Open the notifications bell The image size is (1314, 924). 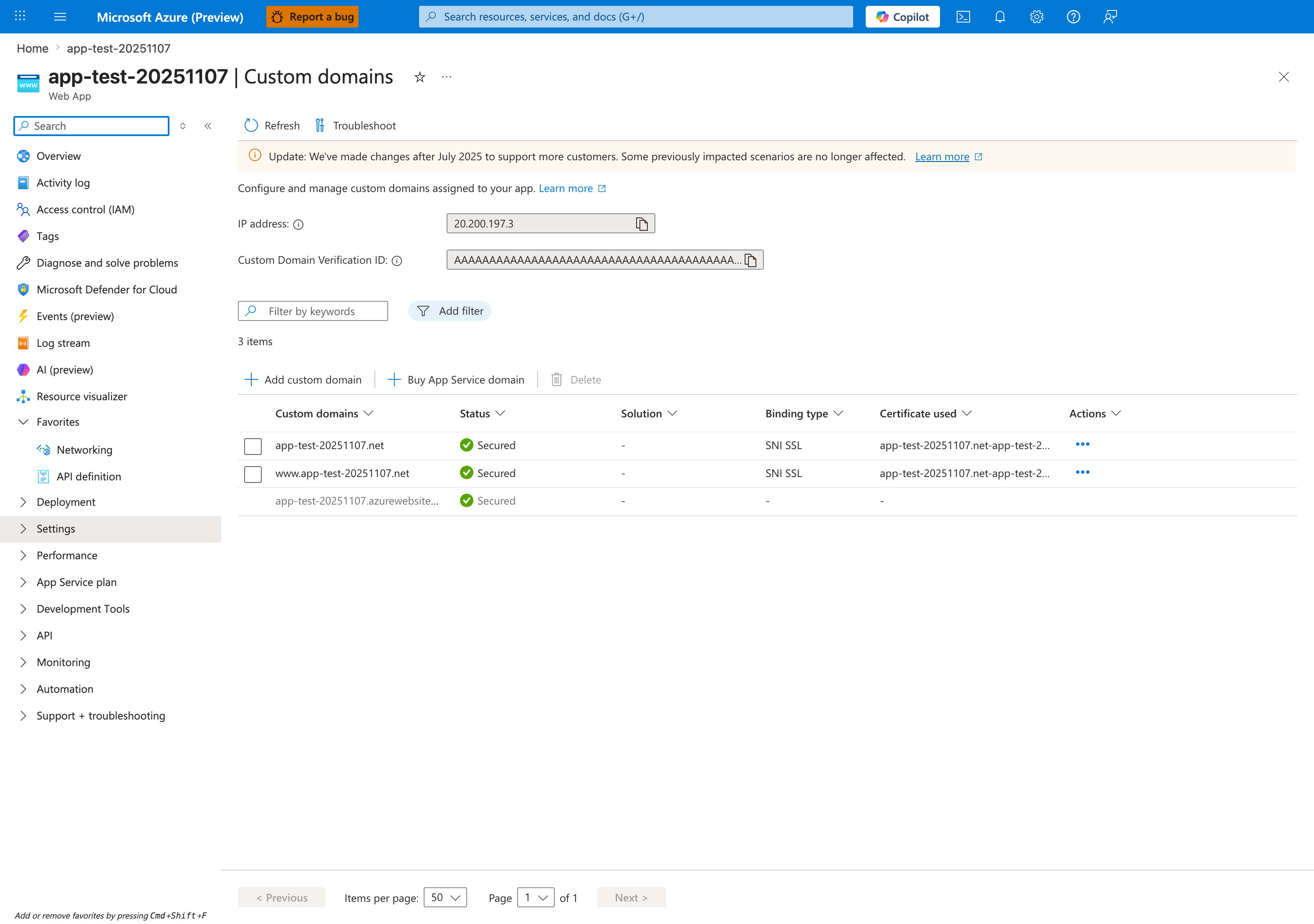[1000, 17]
